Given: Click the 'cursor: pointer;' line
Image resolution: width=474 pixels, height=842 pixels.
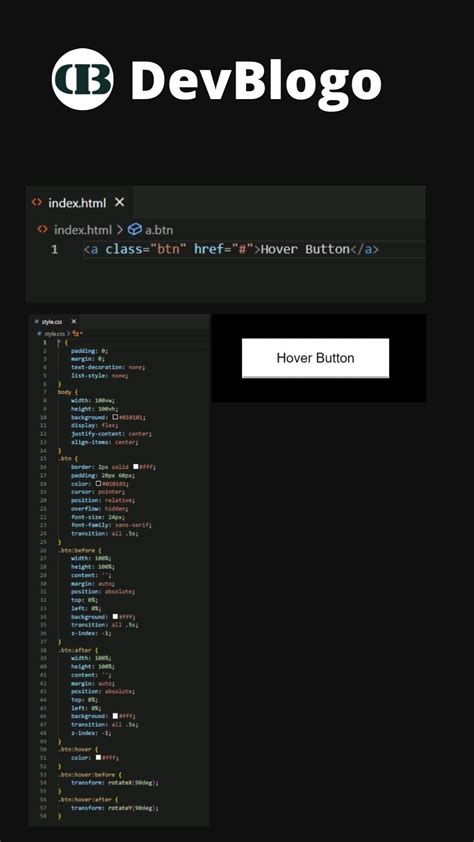Looking at the screenshot, I should coord(98,491).
